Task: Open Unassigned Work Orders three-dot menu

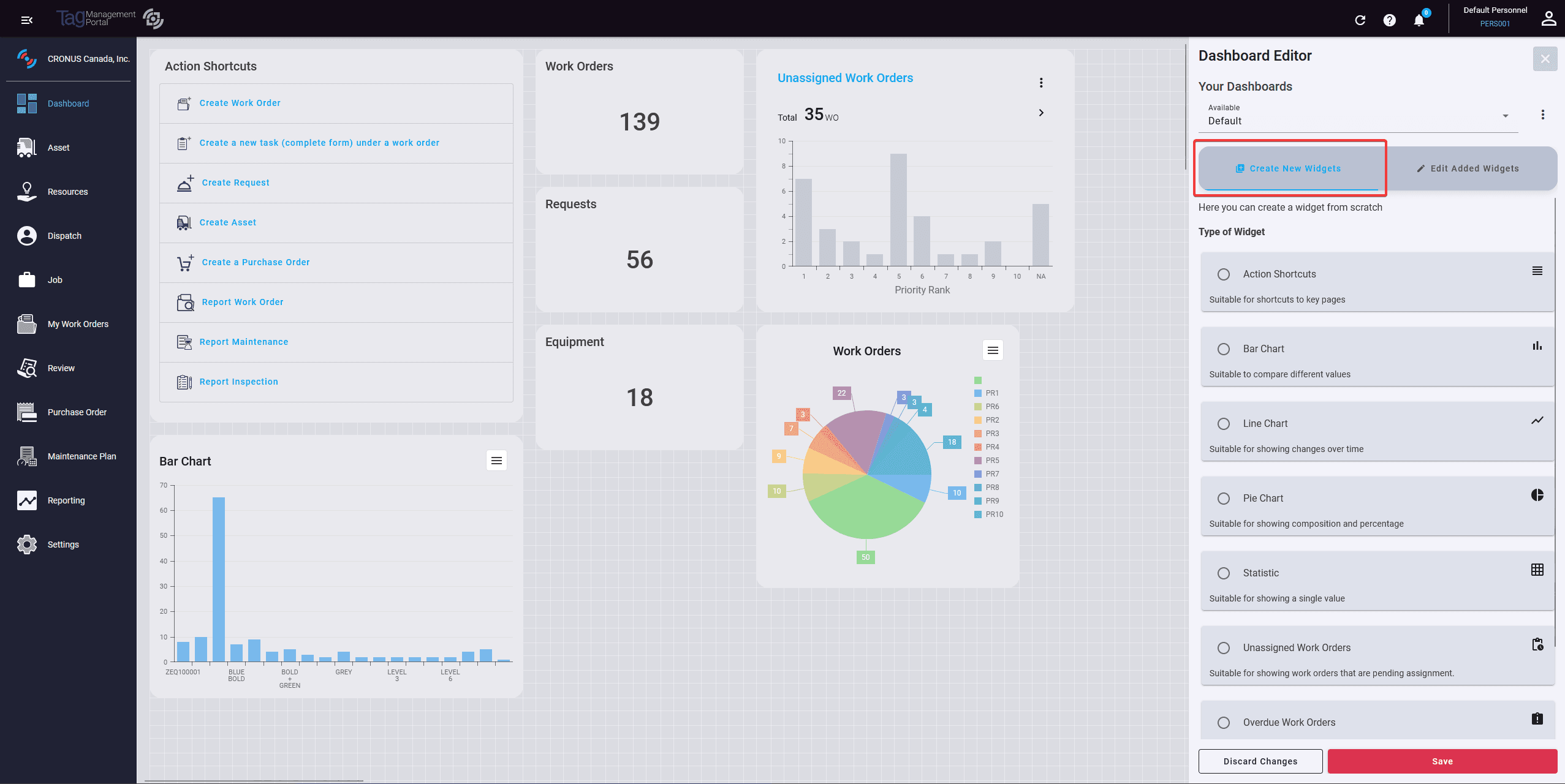Action: [1040, 83]
